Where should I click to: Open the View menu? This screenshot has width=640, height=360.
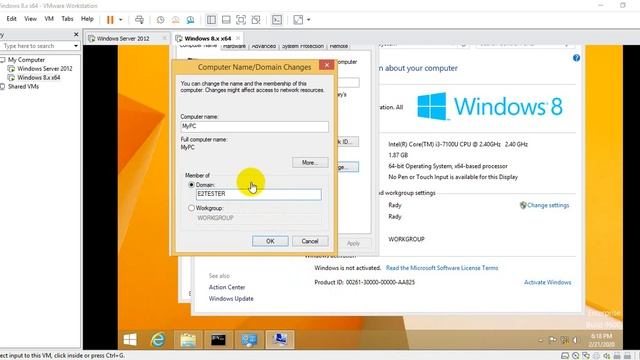(30, 19)
